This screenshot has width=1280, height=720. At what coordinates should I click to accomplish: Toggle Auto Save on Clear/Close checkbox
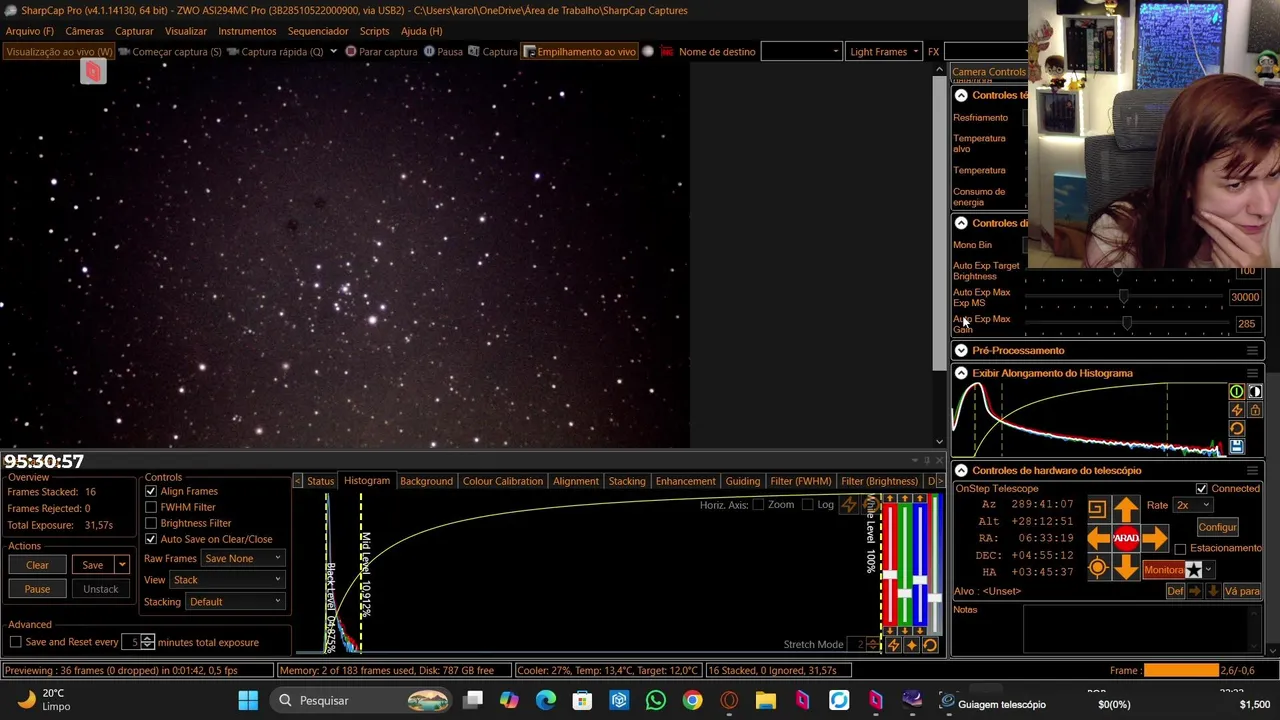tap(151, 539)
